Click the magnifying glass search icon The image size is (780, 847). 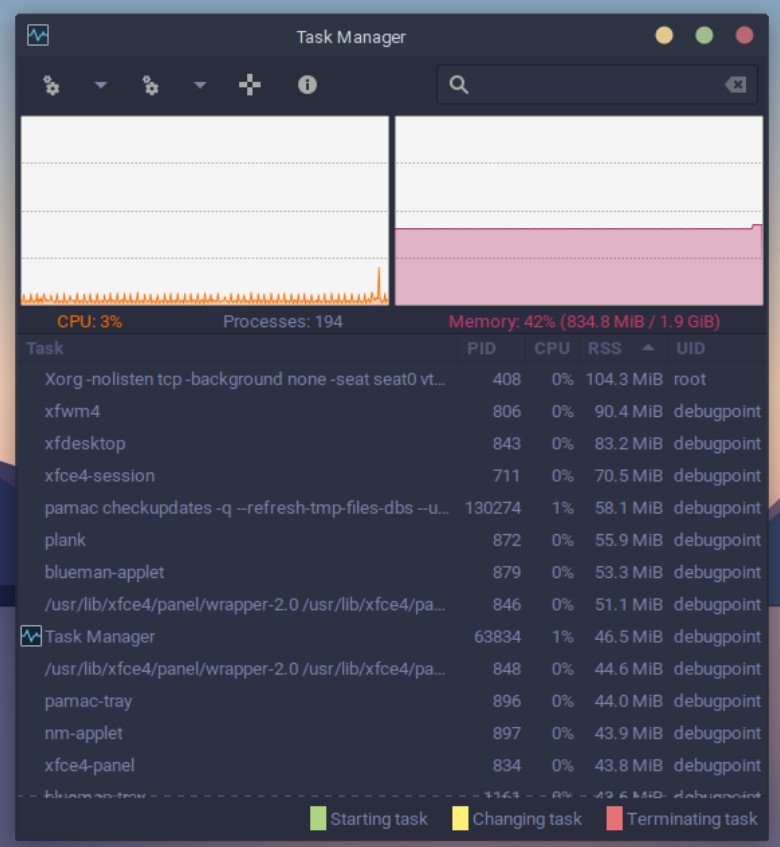459,85
